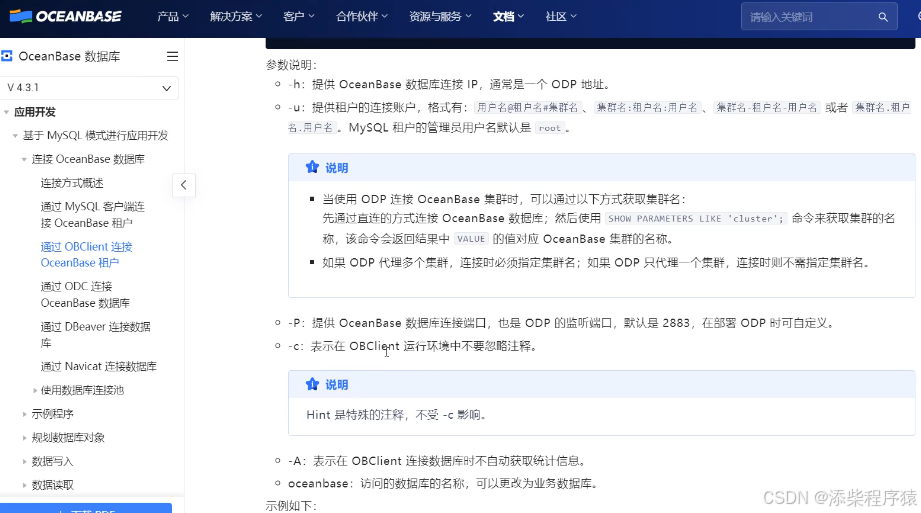The image size is (921, 513).
Task: Expand the 示例程序 node
Action: click(24, 414)
